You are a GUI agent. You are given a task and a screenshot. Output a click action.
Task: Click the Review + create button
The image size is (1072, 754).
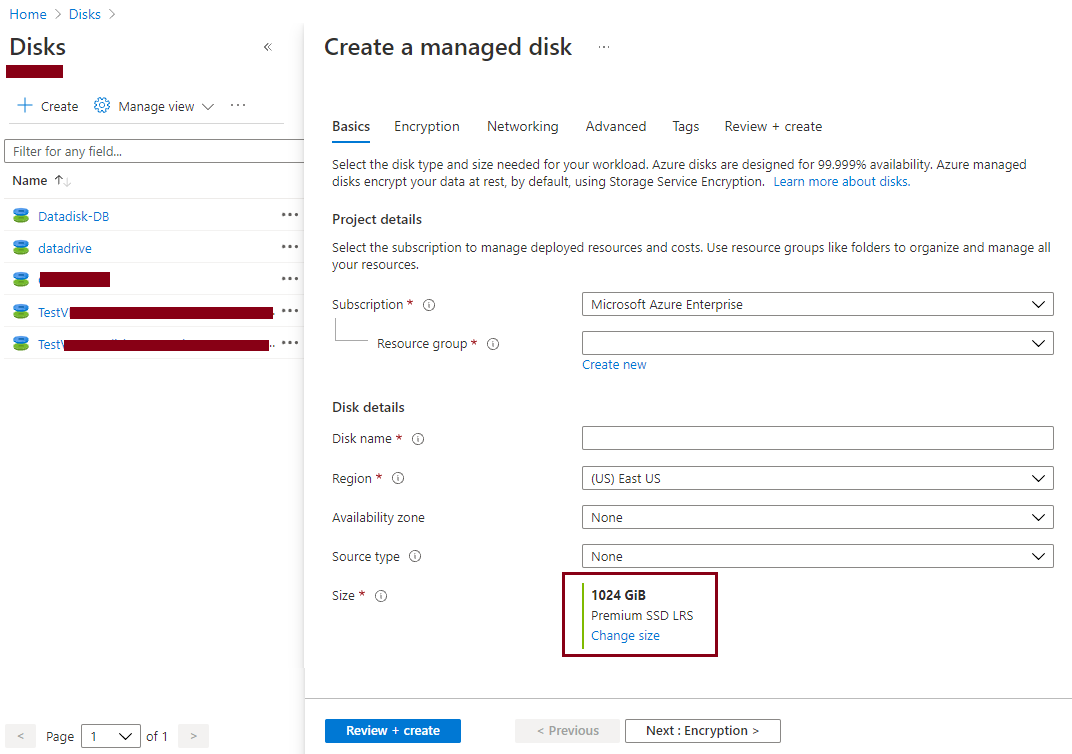pos(392,731)
